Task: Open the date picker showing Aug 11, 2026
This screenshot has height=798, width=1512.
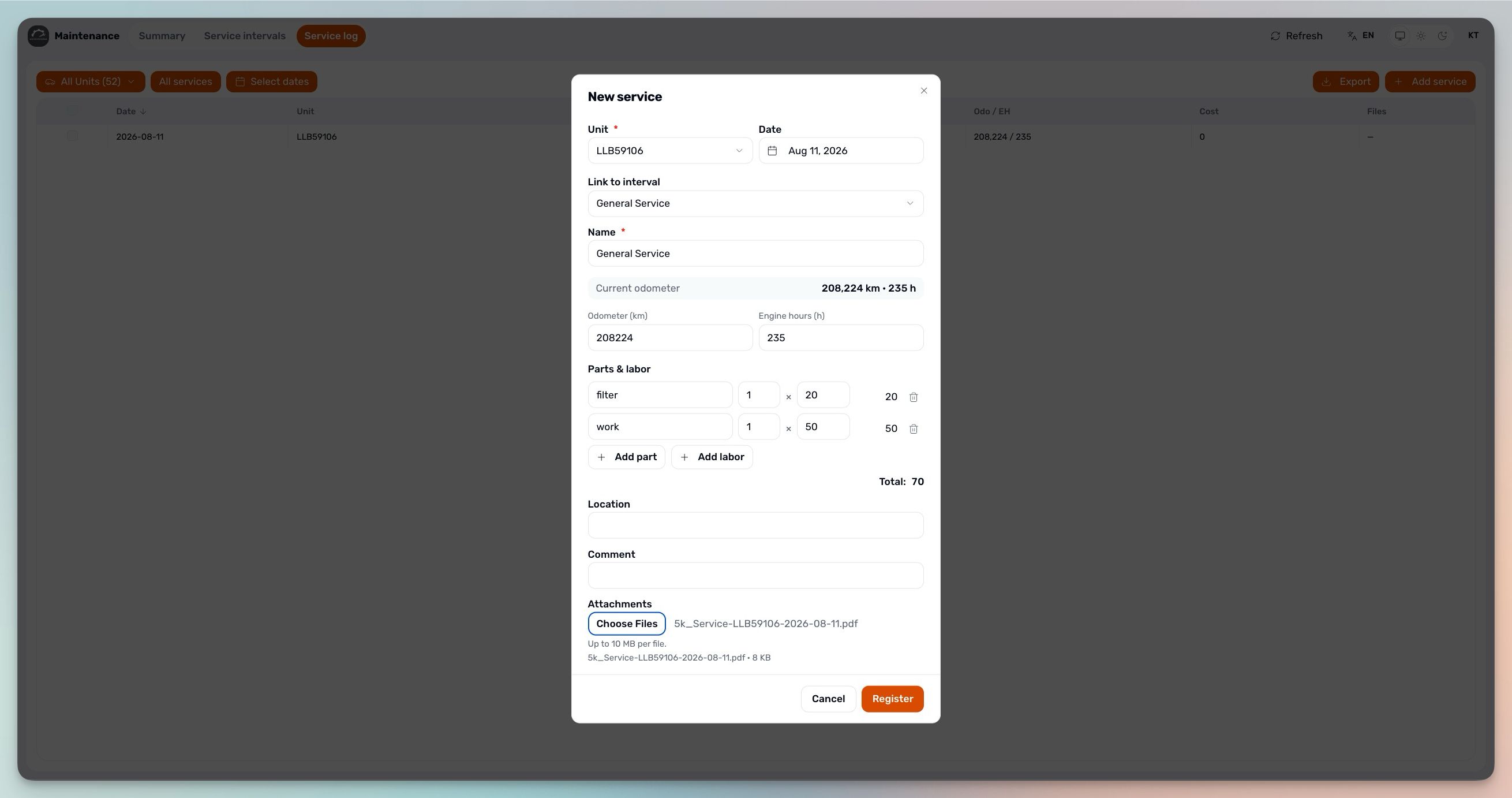Action: [840, 151]
